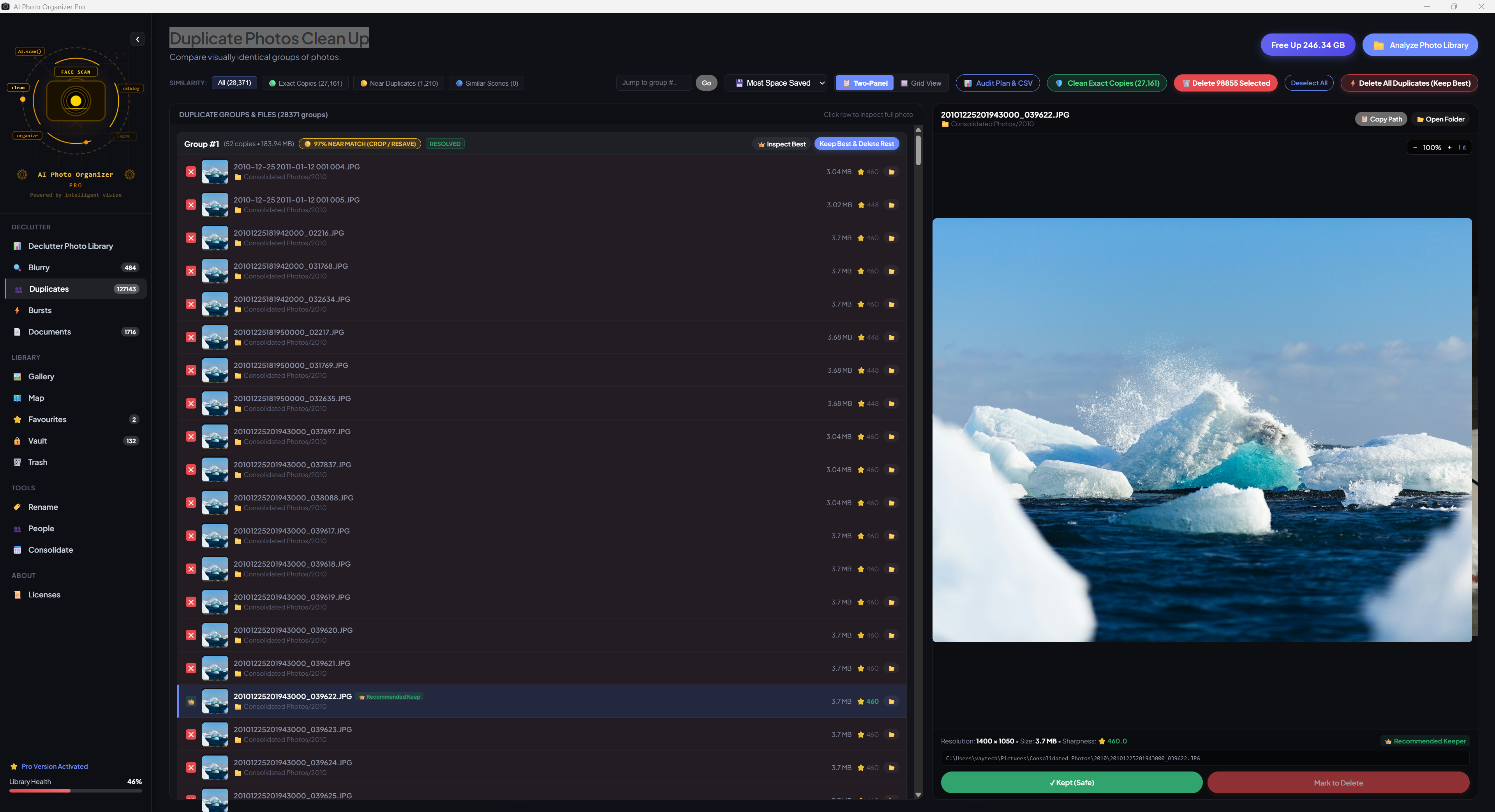
Task: Open the Rename tool
Action: coord(76,507)
